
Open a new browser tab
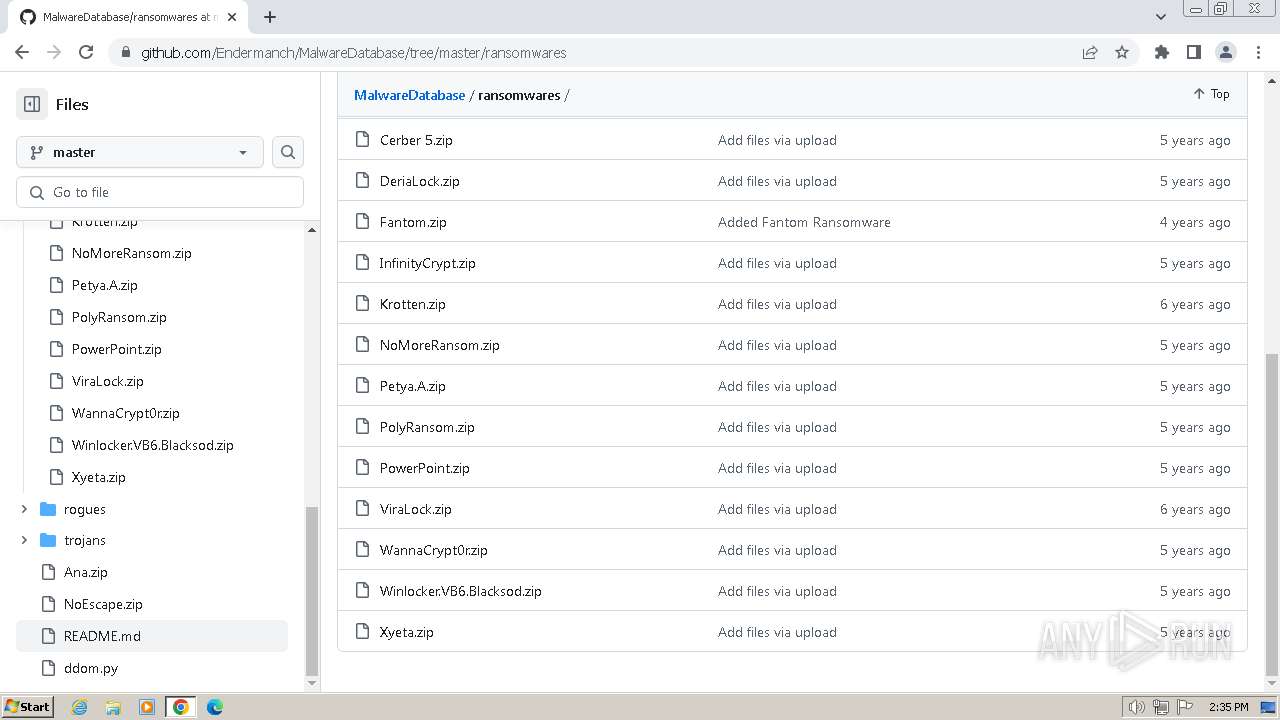coord(270,17)
